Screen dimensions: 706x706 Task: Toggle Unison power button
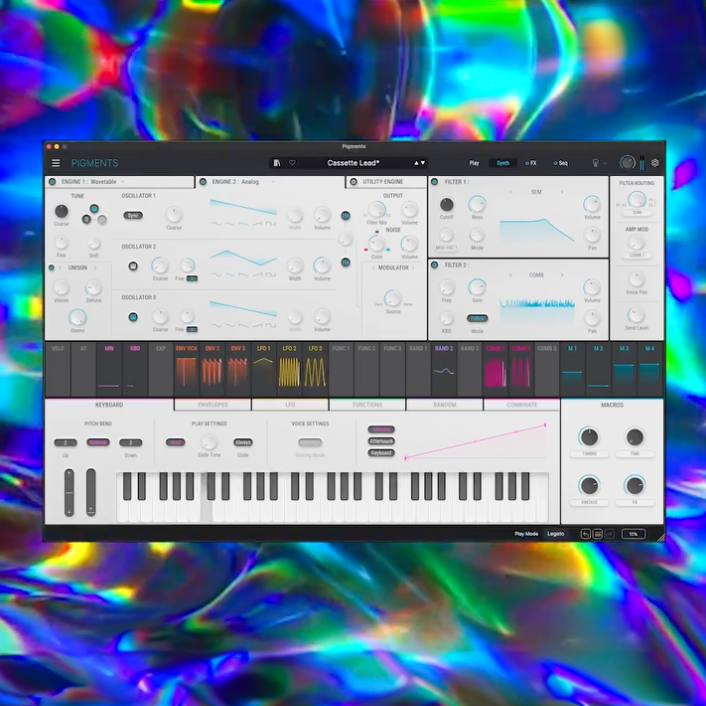tap(51, 268)
